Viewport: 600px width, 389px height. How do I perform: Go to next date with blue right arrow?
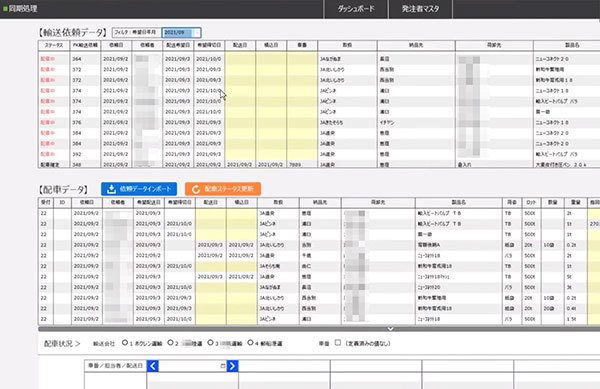point(232,366)
